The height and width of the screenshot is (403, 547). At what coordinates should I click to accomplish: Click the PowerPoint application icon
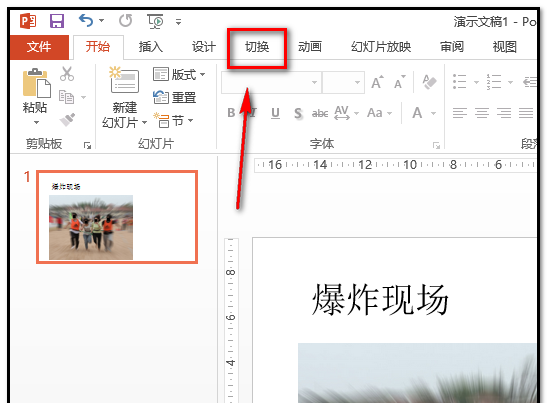pos(28,21)
